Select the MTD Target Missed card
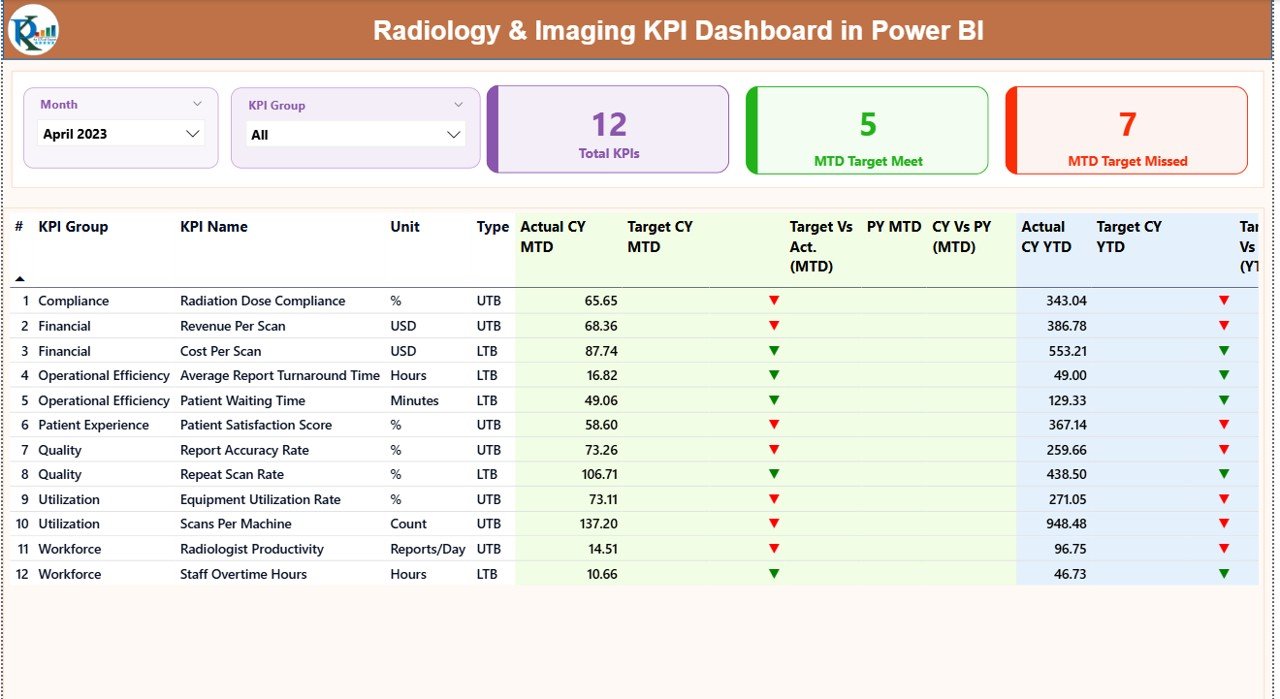The width and height of the screenshot is (1280, 699). [1126, 130]
